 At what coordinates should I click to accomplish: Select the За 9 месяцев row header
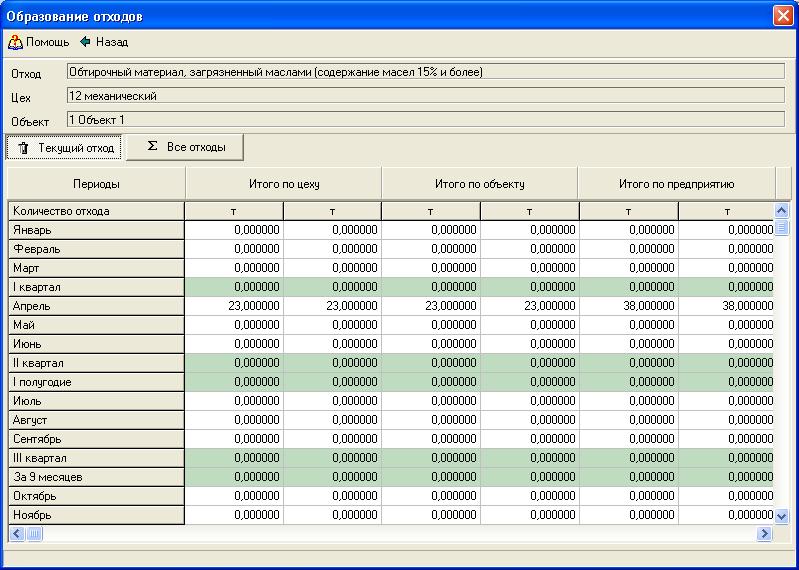pos(96,477)
